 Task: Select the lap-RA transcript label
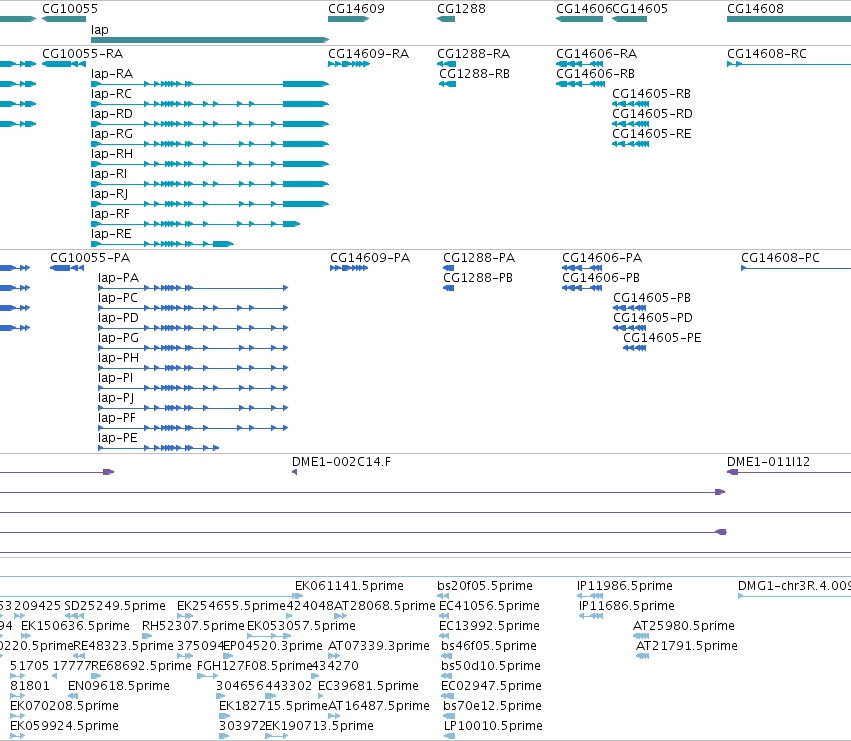[112, 74]
